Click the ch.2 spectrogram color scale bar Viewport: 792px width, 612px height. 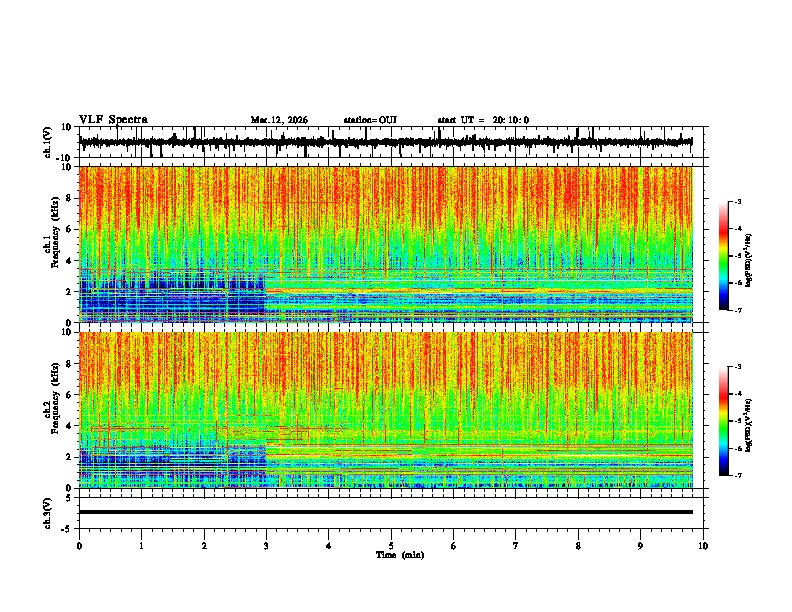pos(724,421)
